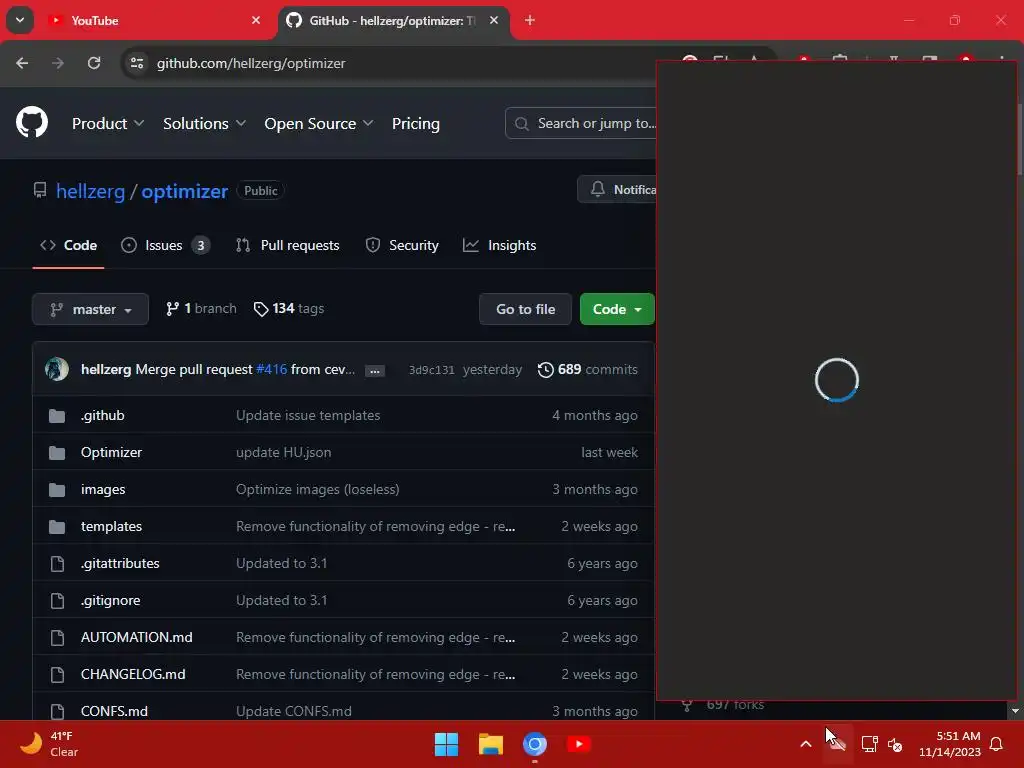Expand the Solutions menu

[204, 123]
